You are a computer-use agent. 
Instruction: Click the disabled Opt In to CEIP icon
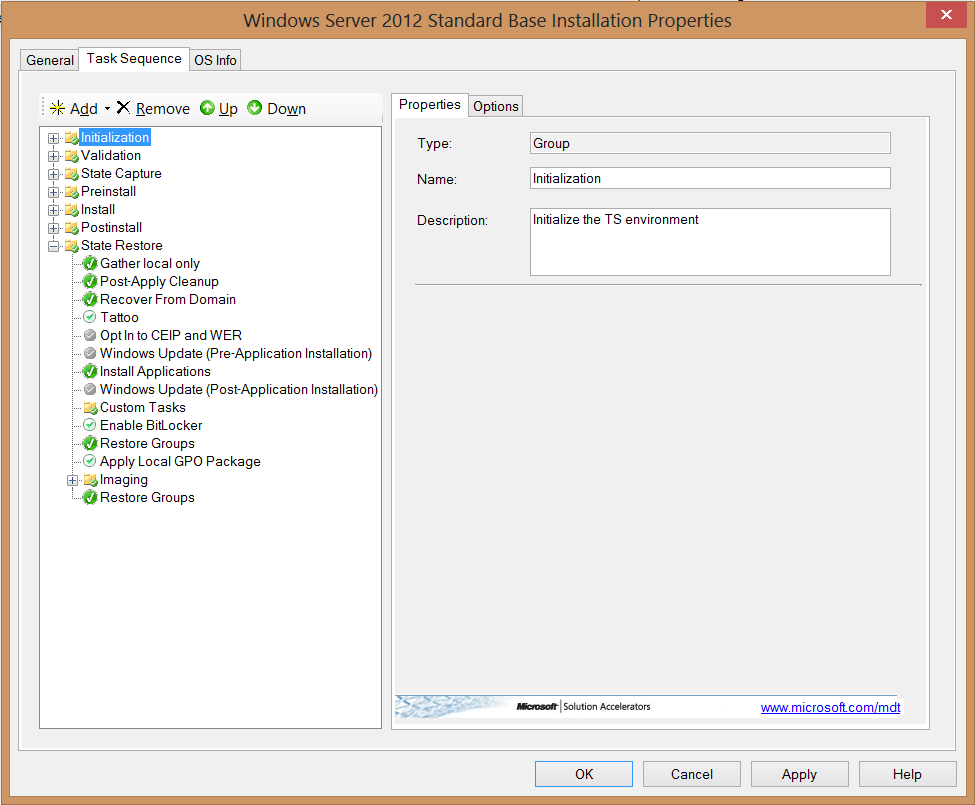(x=90, y=335)
